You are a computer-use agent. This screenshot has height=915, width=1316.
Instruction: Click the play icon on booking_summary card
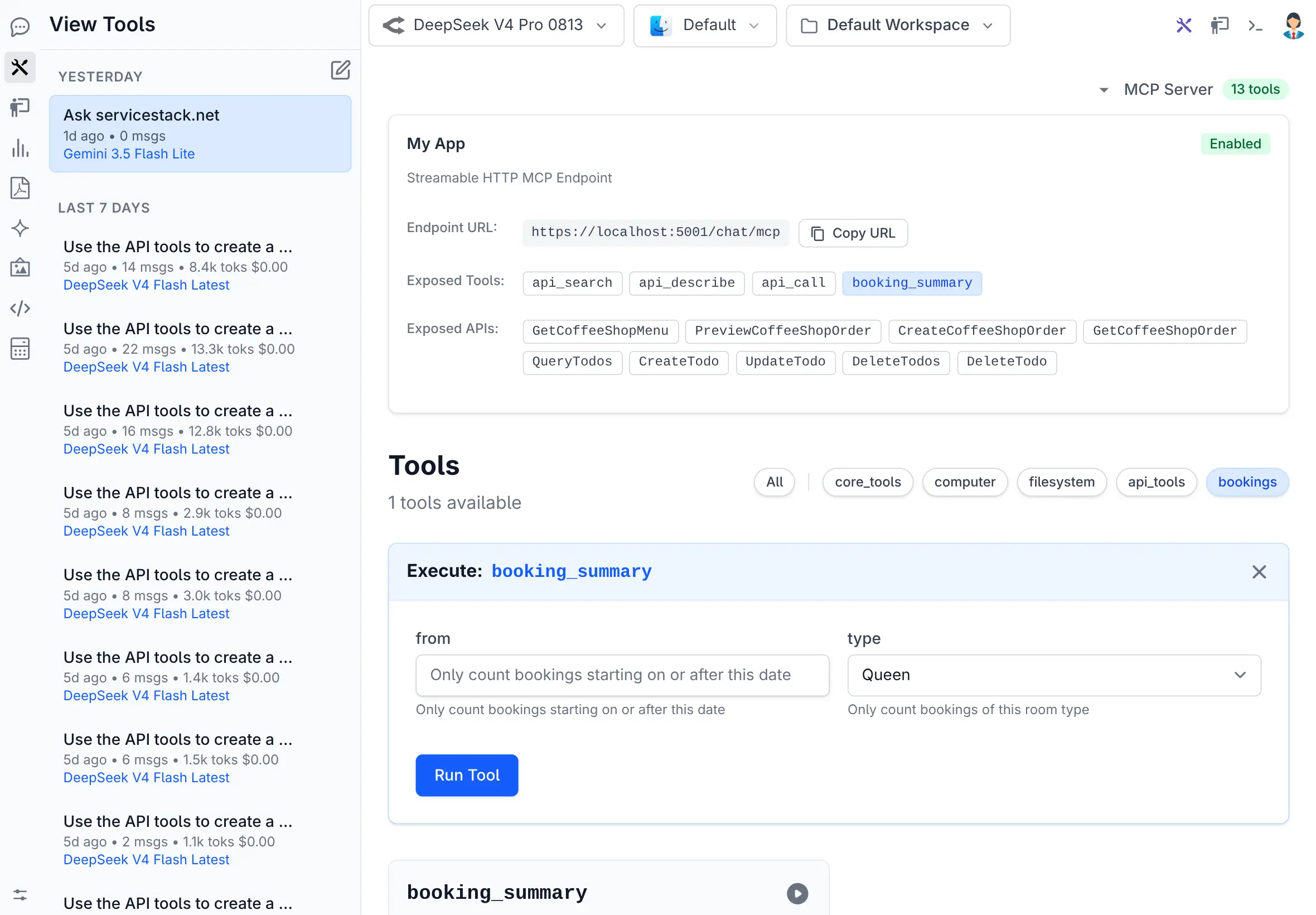click(797, 893)
